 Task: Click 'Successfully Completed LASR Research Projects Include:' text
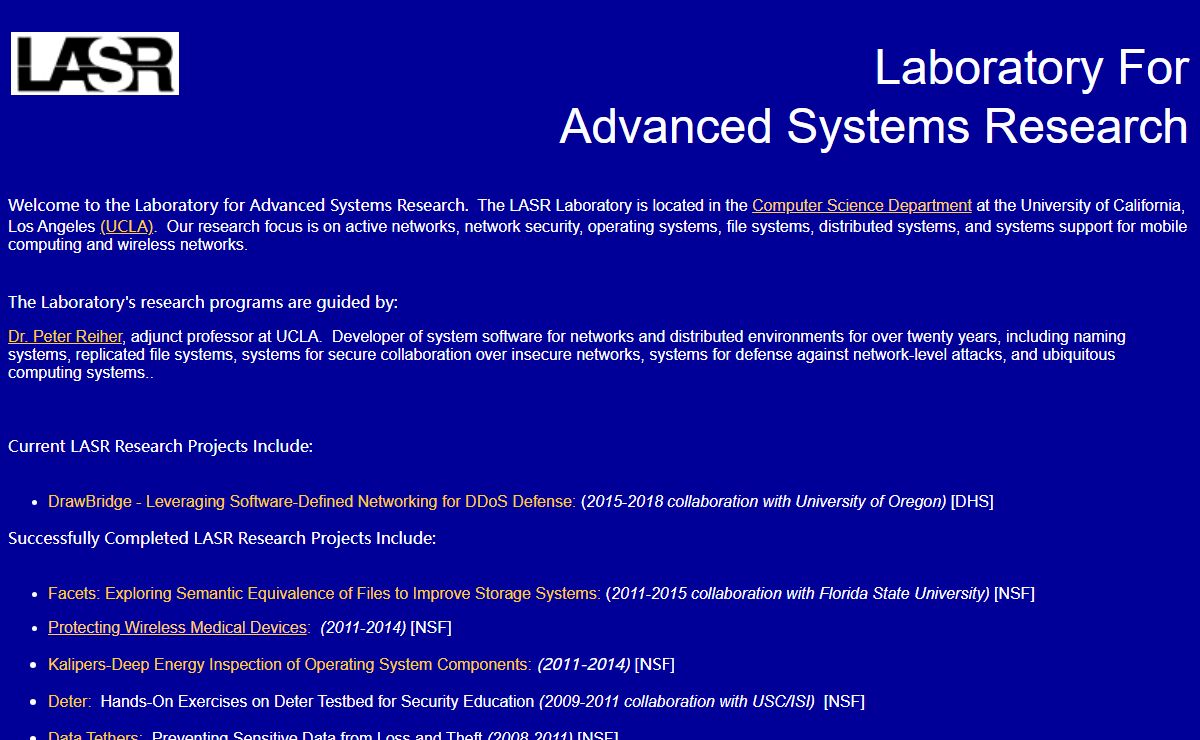click(222, 538)
